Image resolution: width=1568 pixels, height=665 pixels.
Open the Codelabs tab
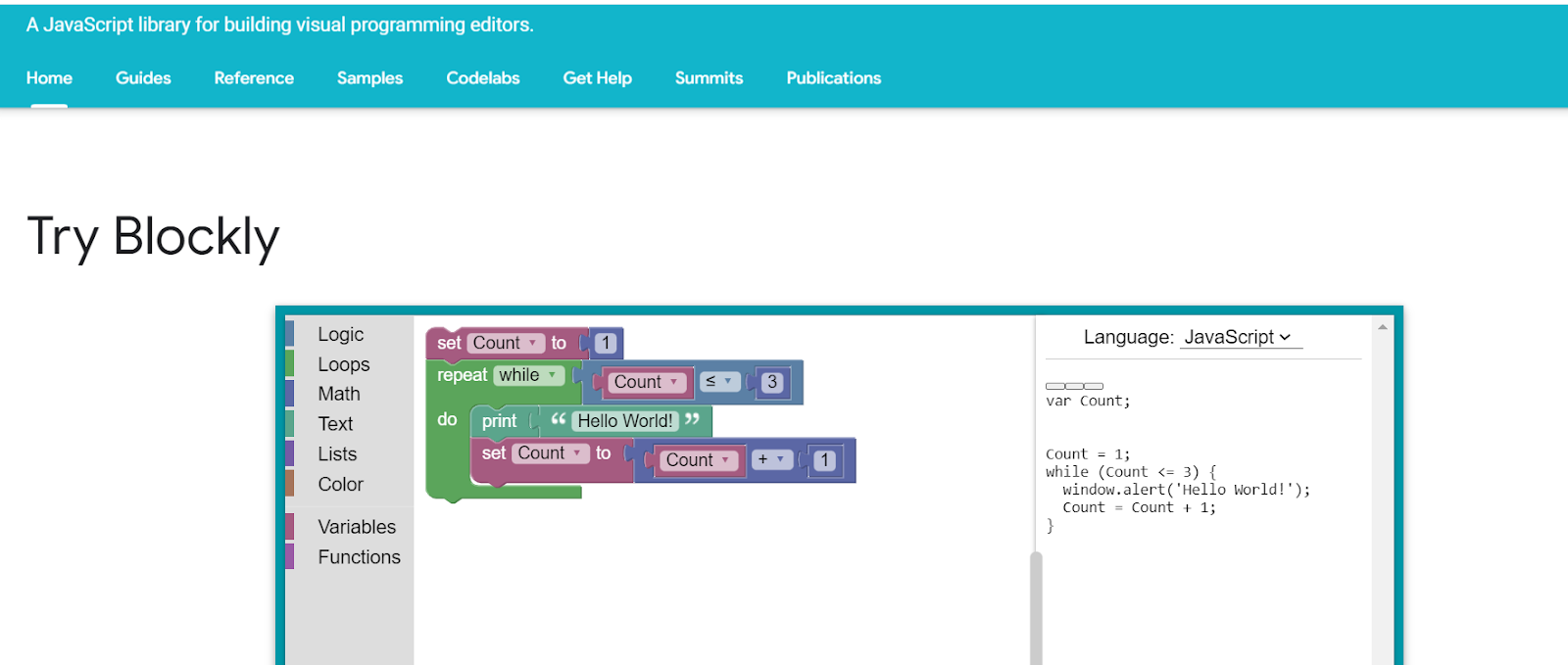pyautogui.click(x=483, y=78)
